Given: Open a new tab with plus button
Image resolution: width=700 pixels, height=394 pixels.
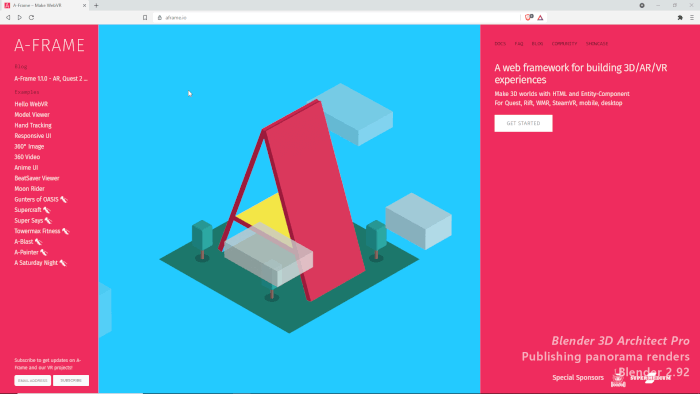Looking at the screenshot, I should pyautogui.click(x=96, y=5).
